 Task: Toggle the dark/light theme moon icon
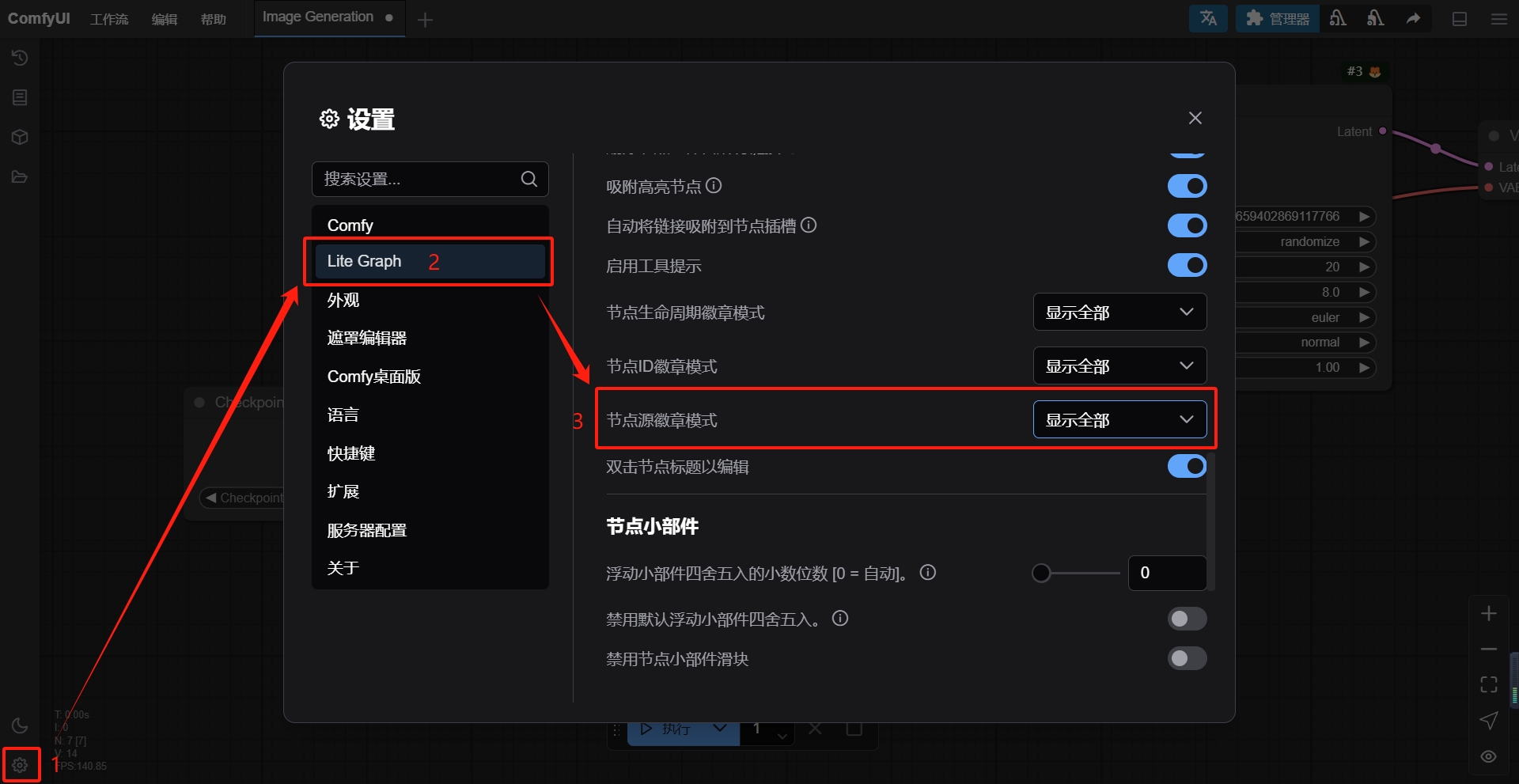point(20,725)
